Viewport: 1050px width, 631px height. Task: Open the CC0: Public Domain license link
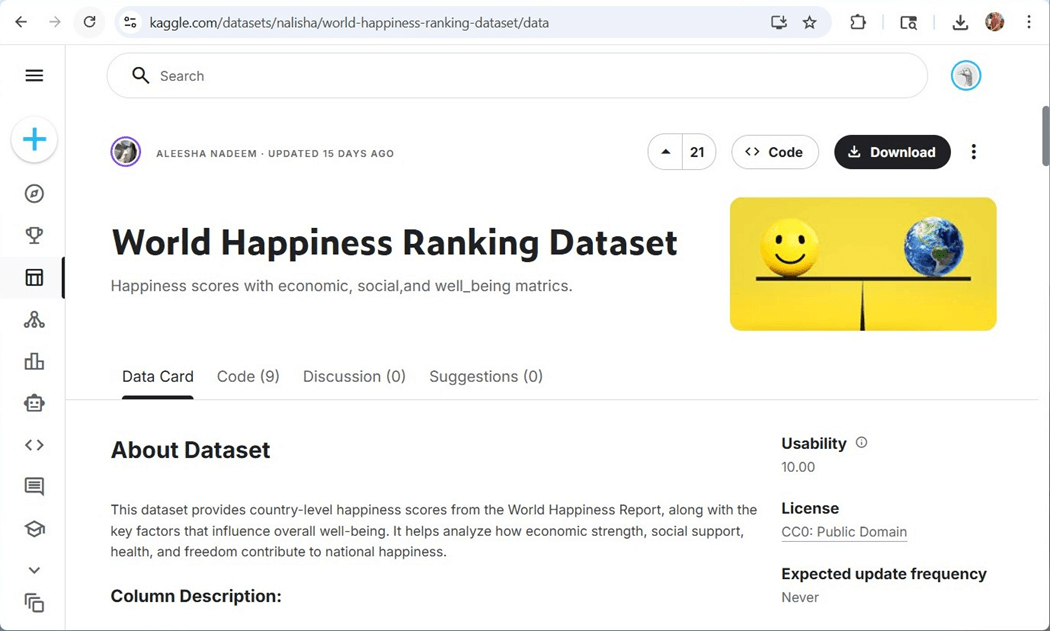pos(844,532)
